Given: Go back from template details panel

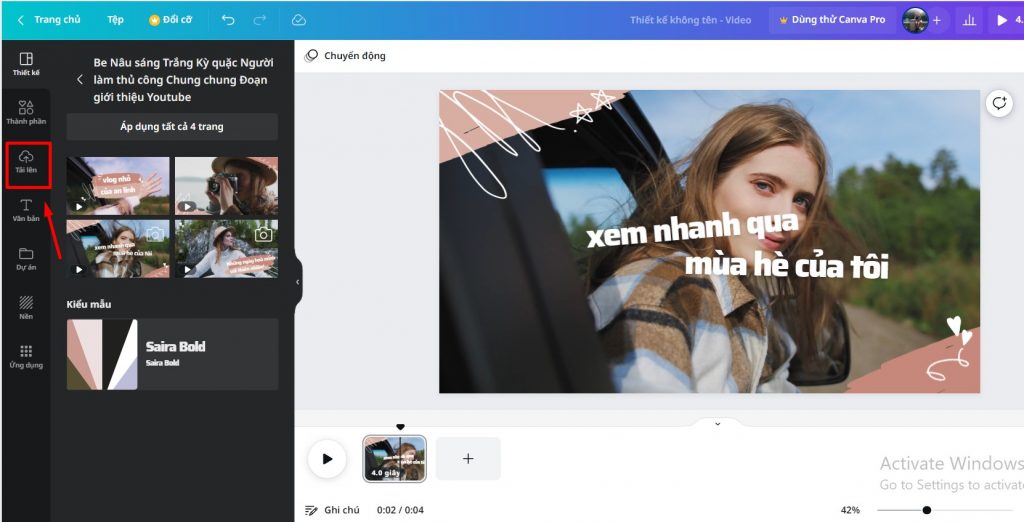Looking at the screenshot, I should [x=80, y=80].
